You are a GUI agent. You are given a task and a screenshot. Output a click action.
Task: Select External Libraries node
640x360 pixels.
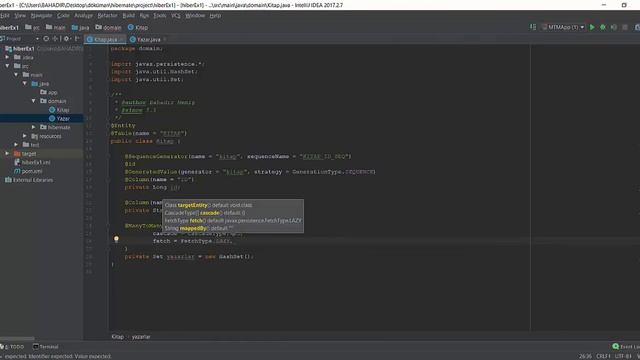click(x=29, y=180)
